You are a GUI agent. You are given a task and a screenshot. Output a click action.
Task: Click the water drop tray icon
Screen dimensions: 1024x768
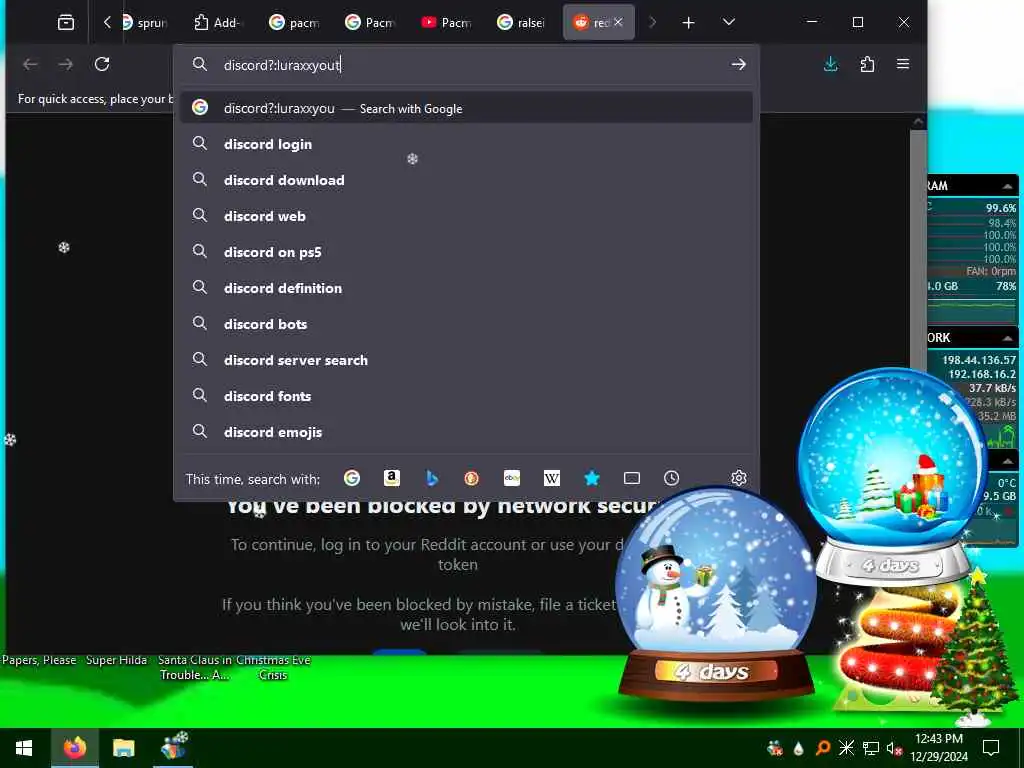pyautogui.click(x=799, y=748)
